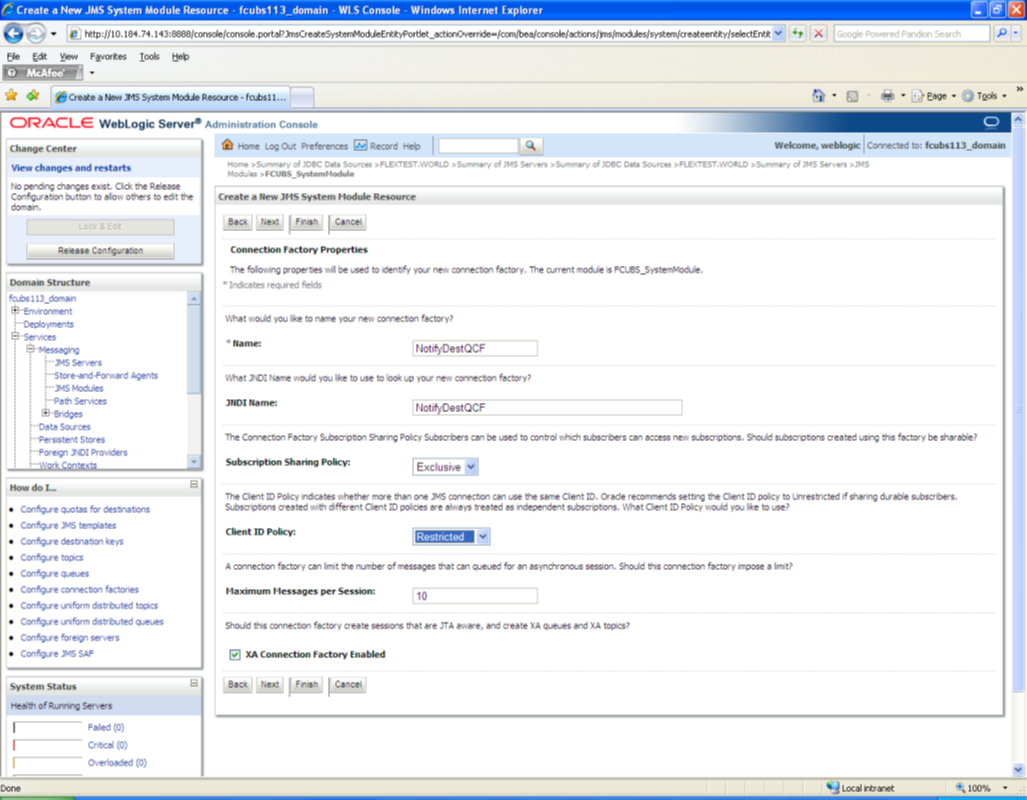The height and width of the screenshot is (800, 1027).
Task: Open the View menu
Action: [68, 56]
